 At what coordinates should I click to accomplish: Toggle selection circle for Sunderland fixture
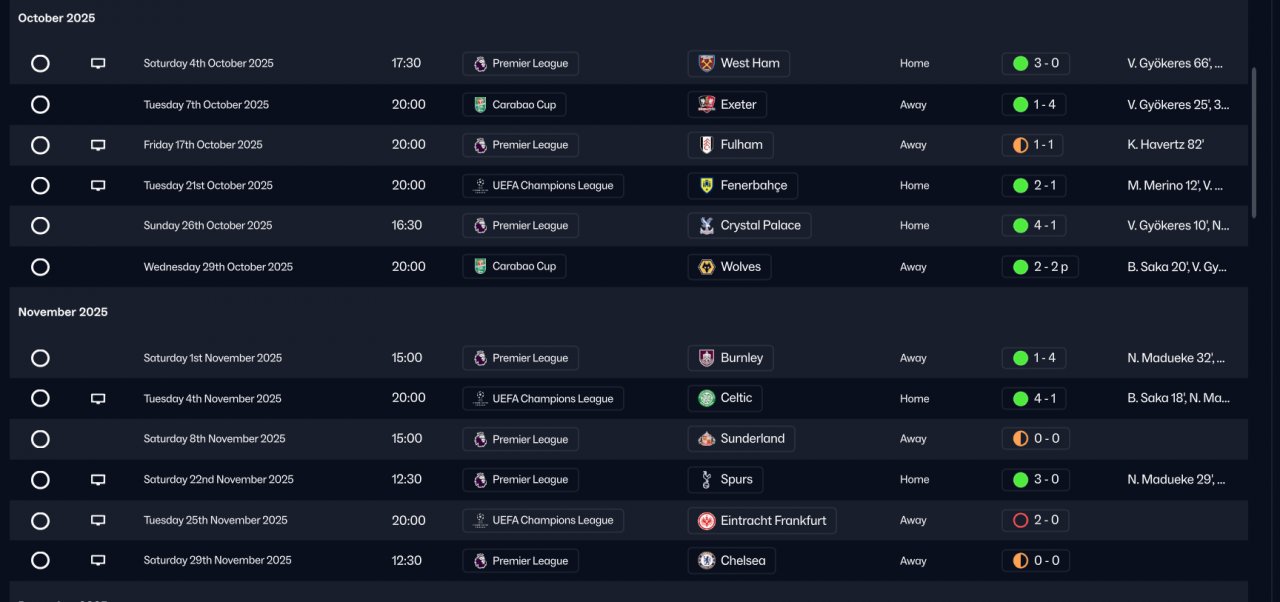coord(40,439)
